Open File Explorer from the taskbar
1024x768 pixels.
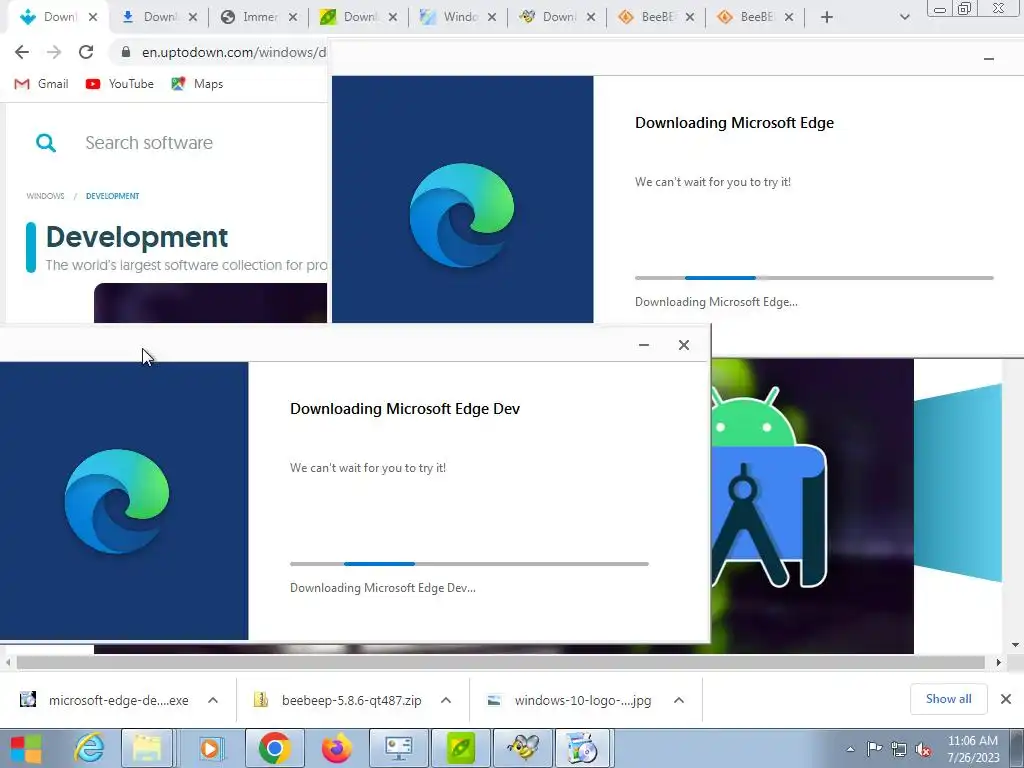coord(147,748)
